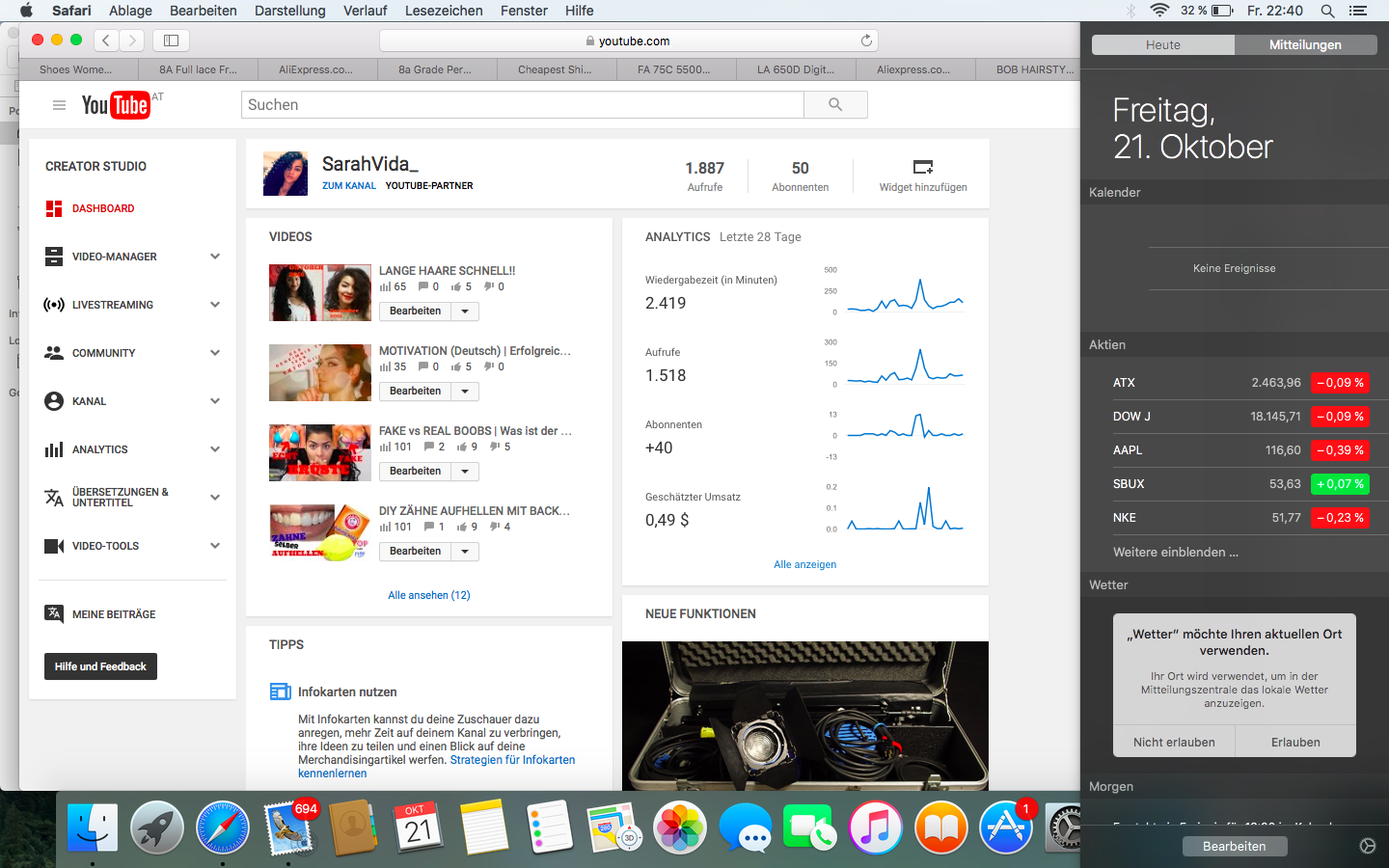This screenshot has height=868, width=1389.
Task: Open the Fenster menu
Action: (524, 11)
